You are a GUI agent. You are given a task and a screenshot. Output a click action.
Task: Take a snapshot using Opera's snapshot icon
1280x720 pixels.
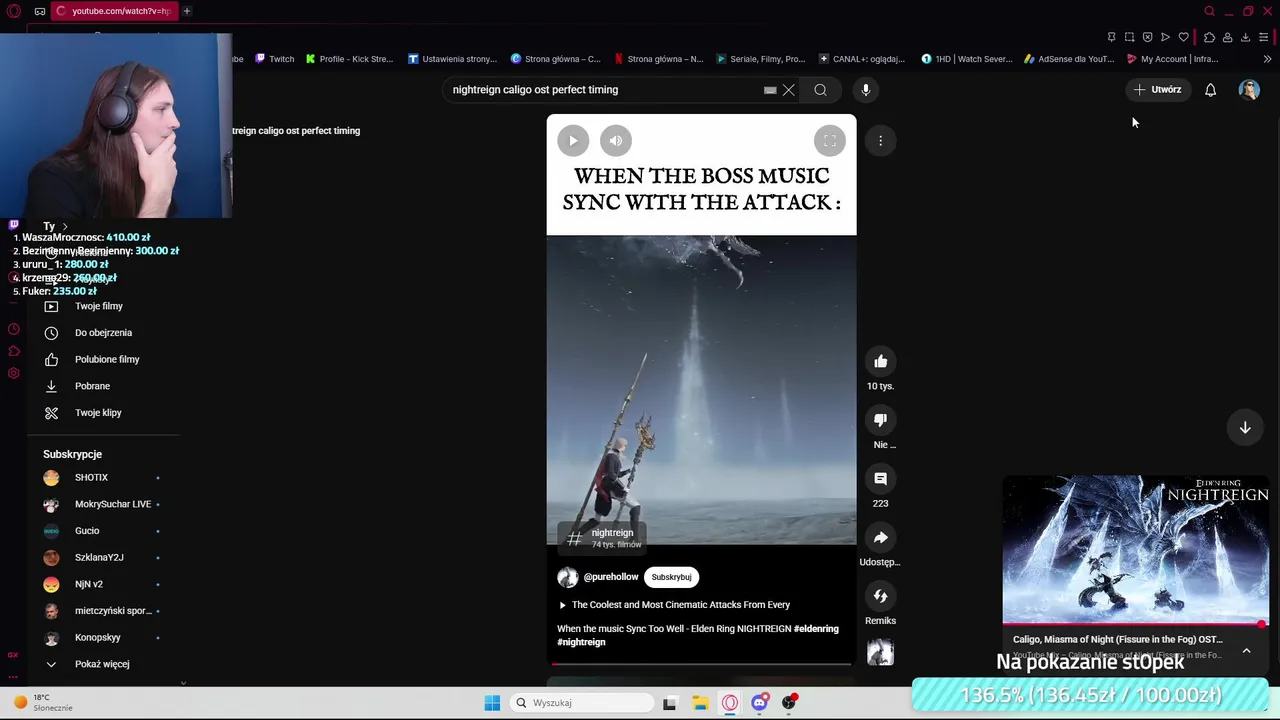(1129, 37)
